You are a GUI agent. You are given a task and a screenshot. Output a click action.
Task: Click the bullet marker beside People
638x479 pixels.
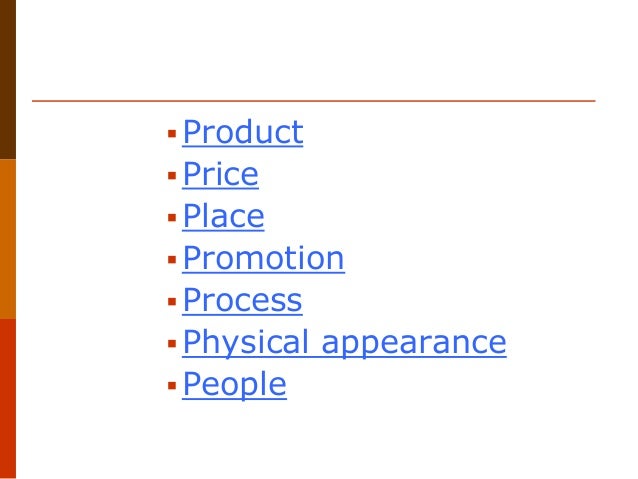(172, 386)
